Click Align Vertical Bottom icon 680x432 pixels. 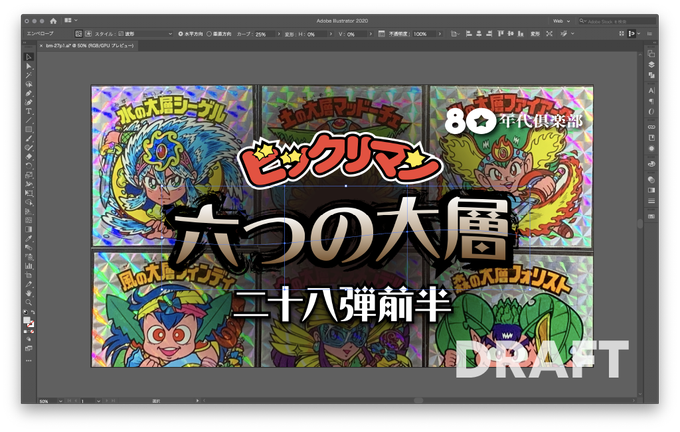[x=521, y=33]
